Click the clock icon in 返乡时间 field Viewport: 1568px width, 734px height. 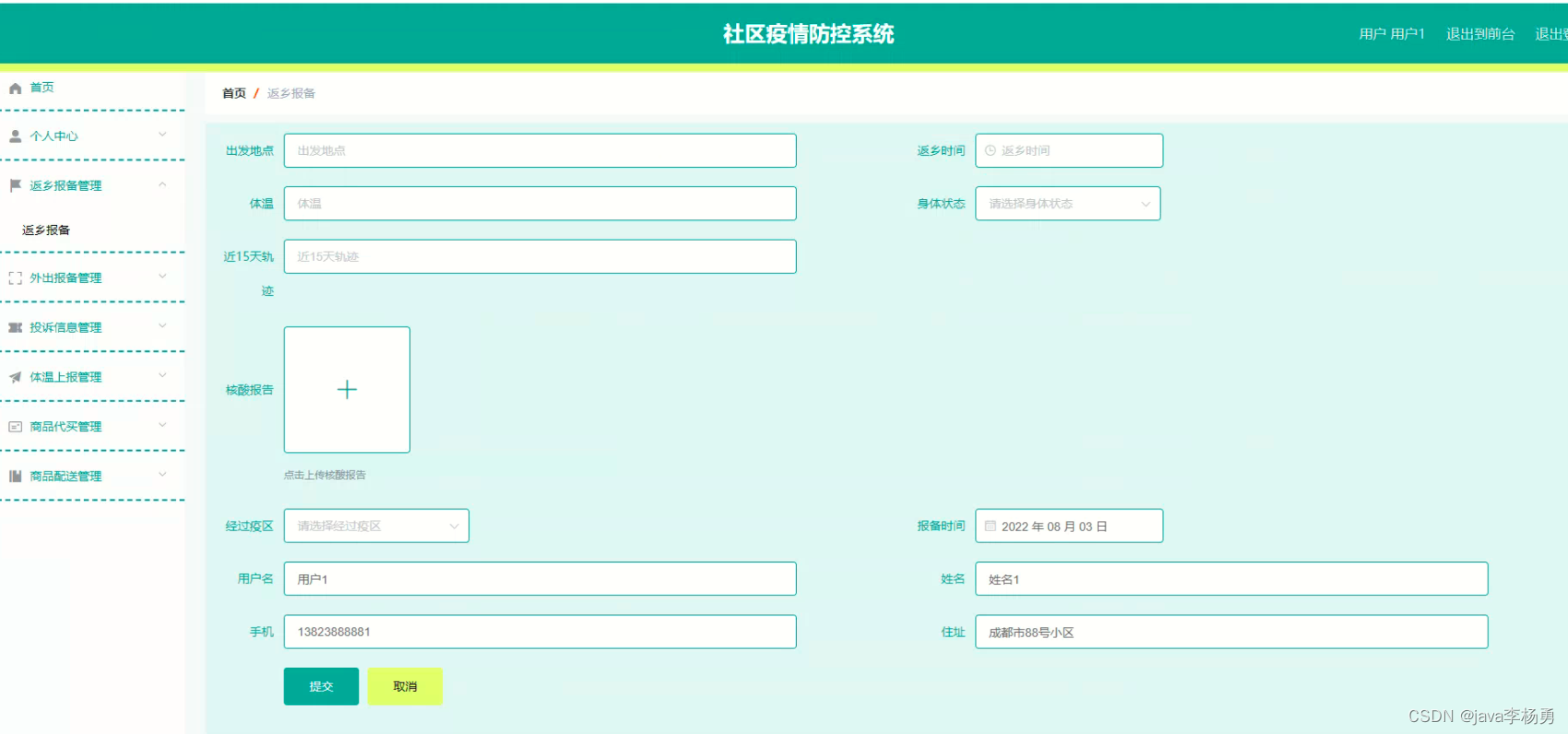[x=991, y=150]
